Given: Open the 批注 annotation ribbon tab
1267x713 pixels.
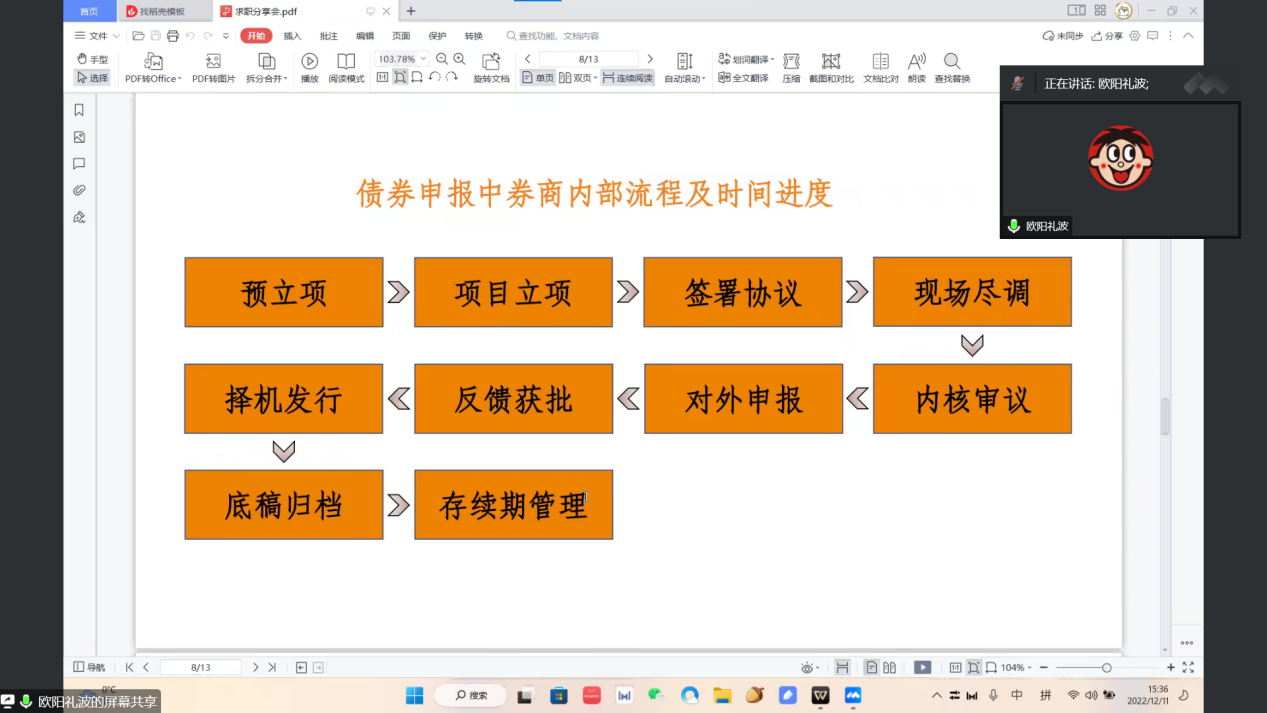Looking at the screenshot, I should (x=329, y=36).
